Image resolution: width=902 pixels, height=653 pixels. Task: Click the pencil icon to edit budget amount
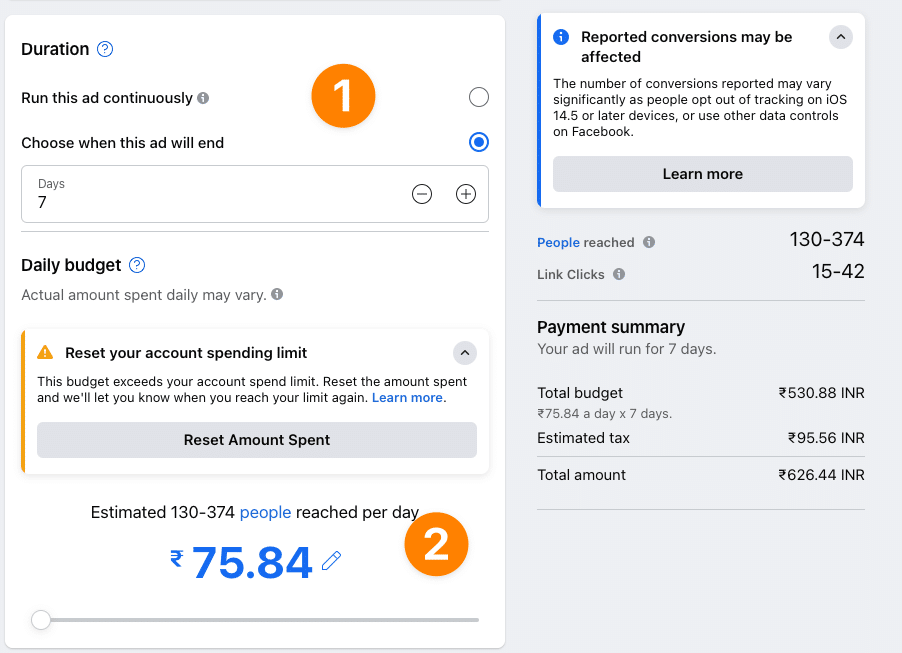pos(332,562)
